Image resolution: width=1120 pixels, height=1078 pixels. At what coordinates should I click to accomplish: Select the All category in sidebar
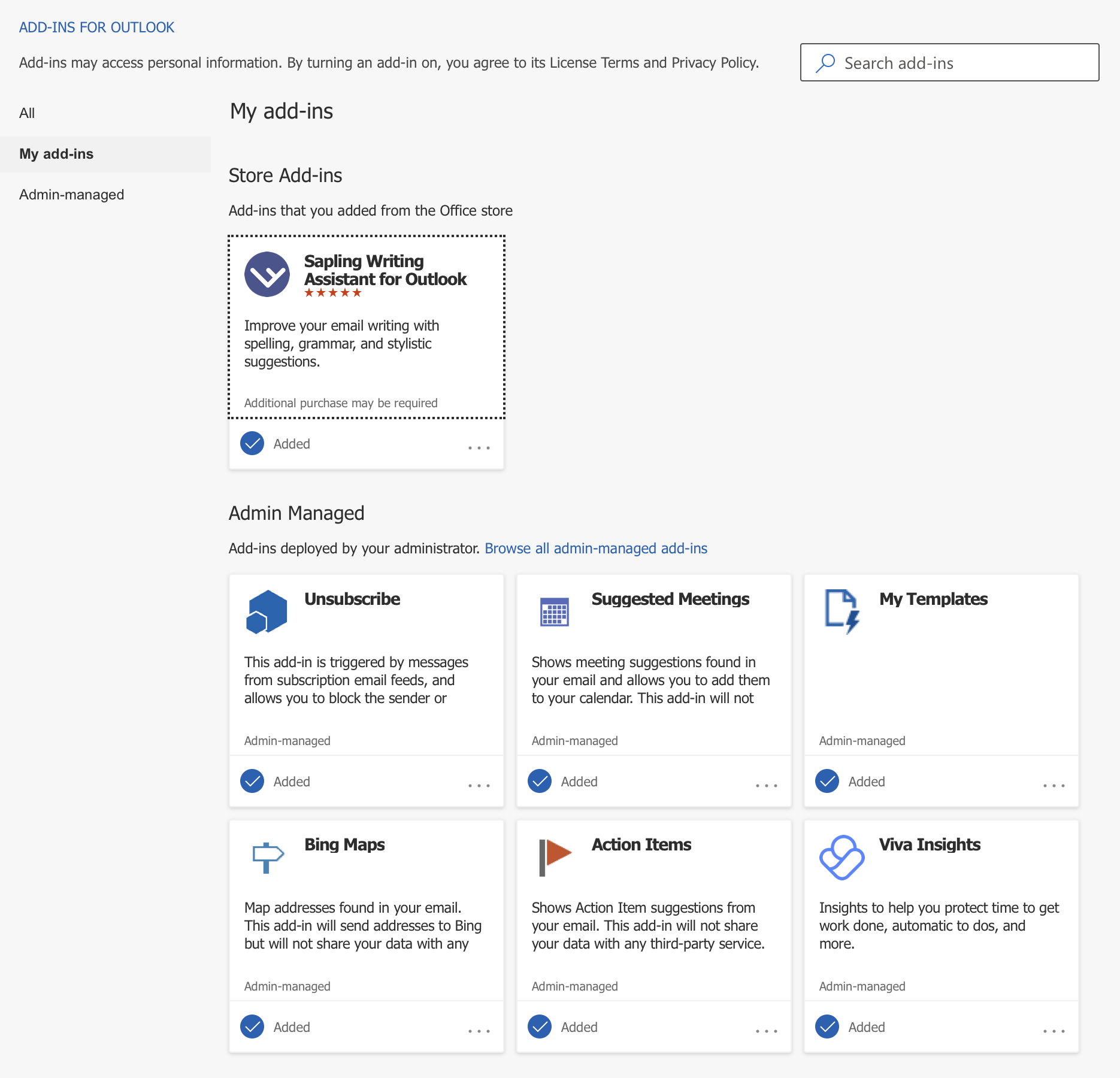point(105,113)
